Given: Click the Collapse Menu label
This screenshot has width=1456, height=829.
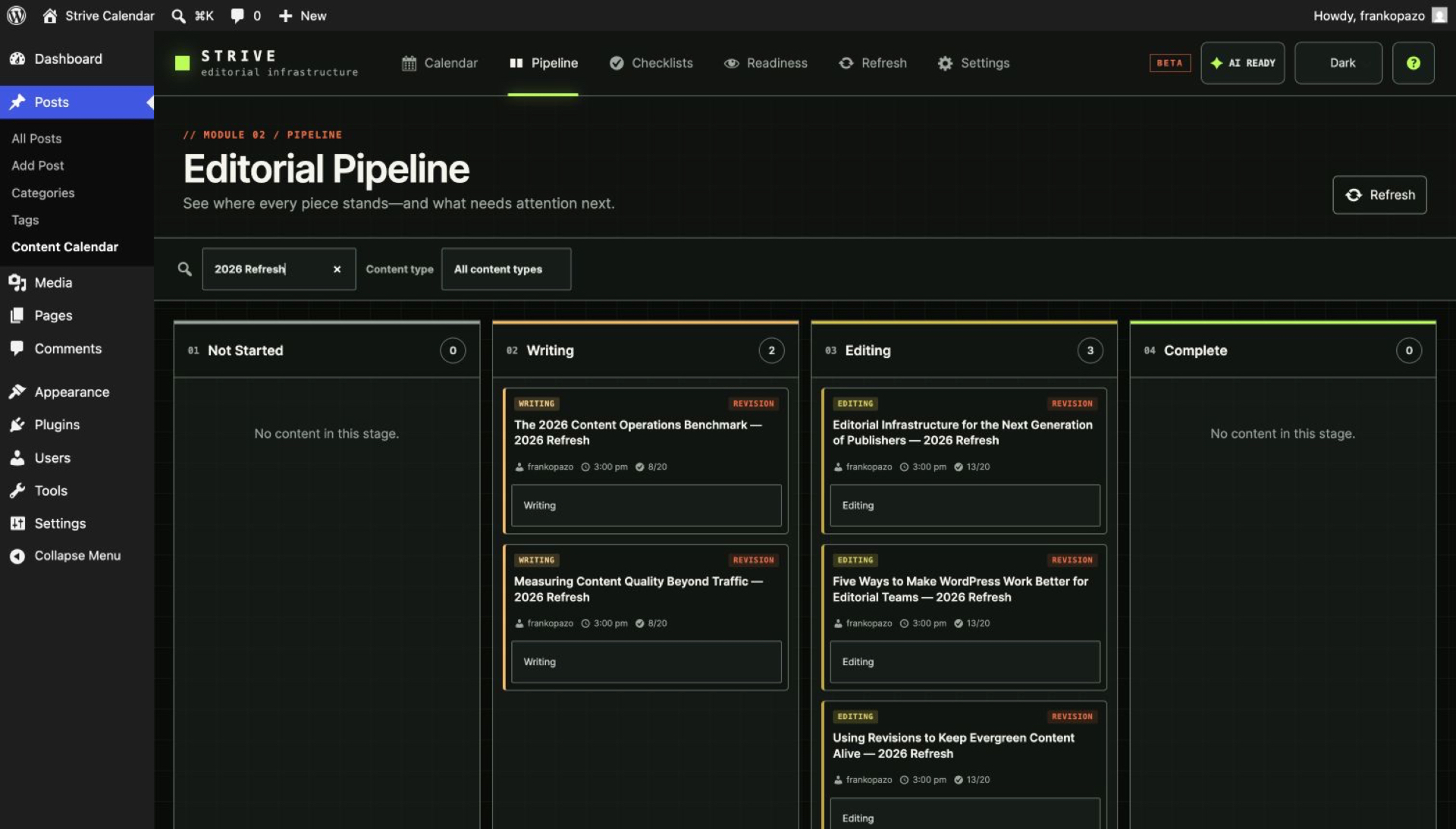Looking at the screenshot, I should tap(77, 556).
